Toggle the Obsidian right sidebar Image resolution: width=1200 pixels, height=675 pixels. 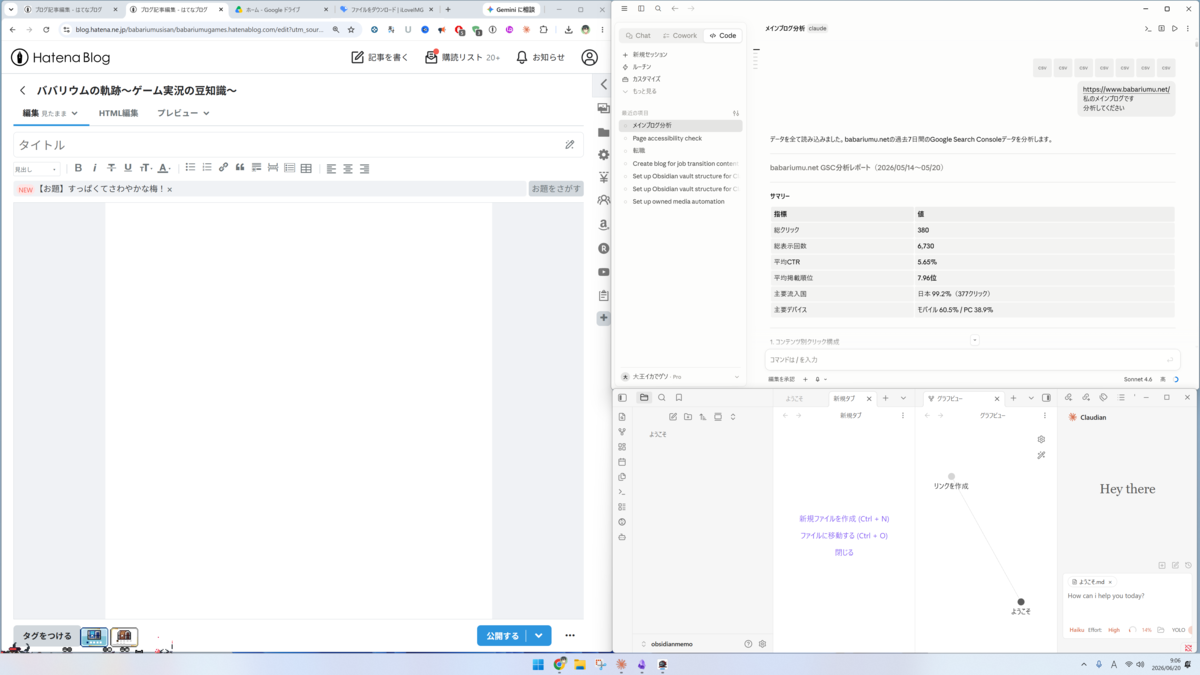(x=1046, y=398)
